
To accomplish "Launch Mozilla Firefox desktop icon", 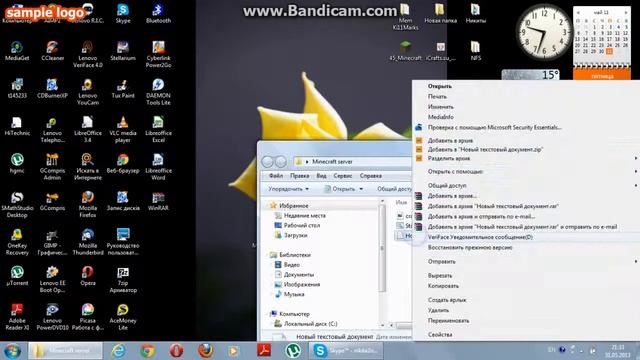I will click(88, 204).
